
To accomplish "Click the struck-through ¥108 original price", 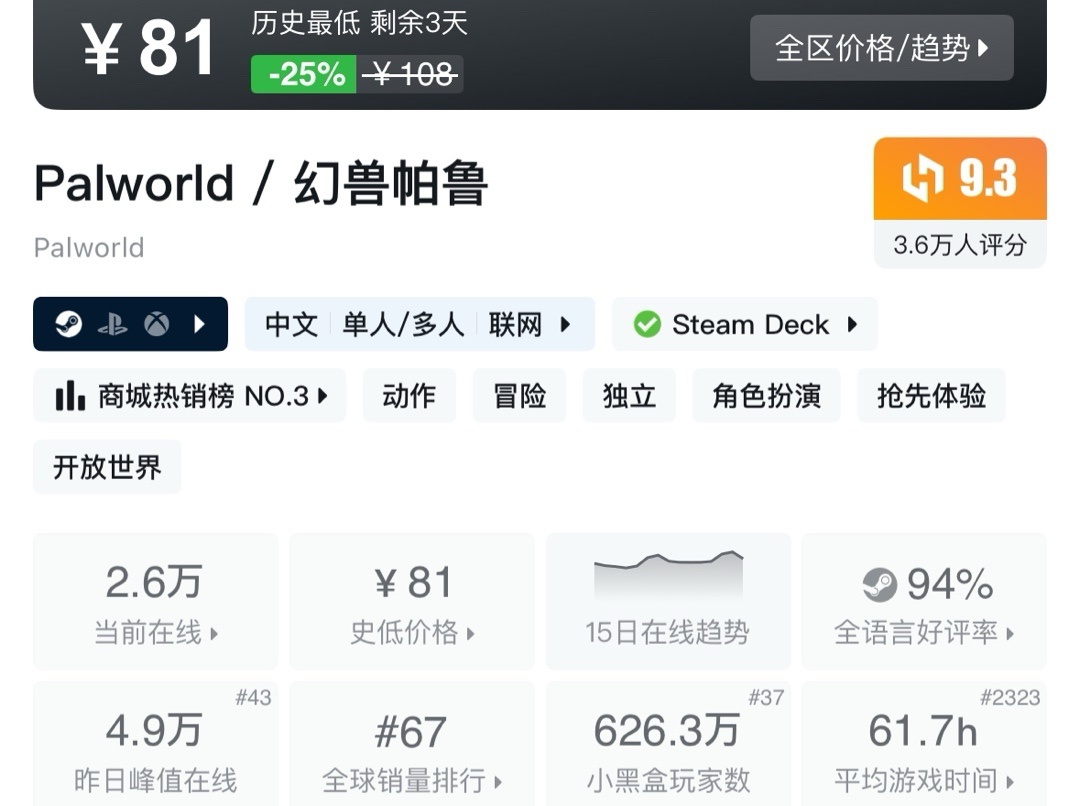I will pyautogui.click(x=410, y=74).
